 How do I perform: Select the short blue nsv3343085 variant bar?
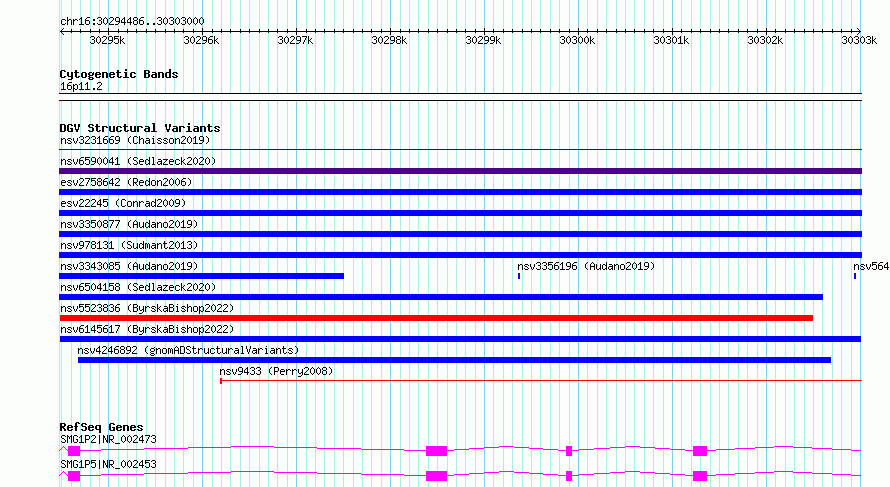(201, 276)
